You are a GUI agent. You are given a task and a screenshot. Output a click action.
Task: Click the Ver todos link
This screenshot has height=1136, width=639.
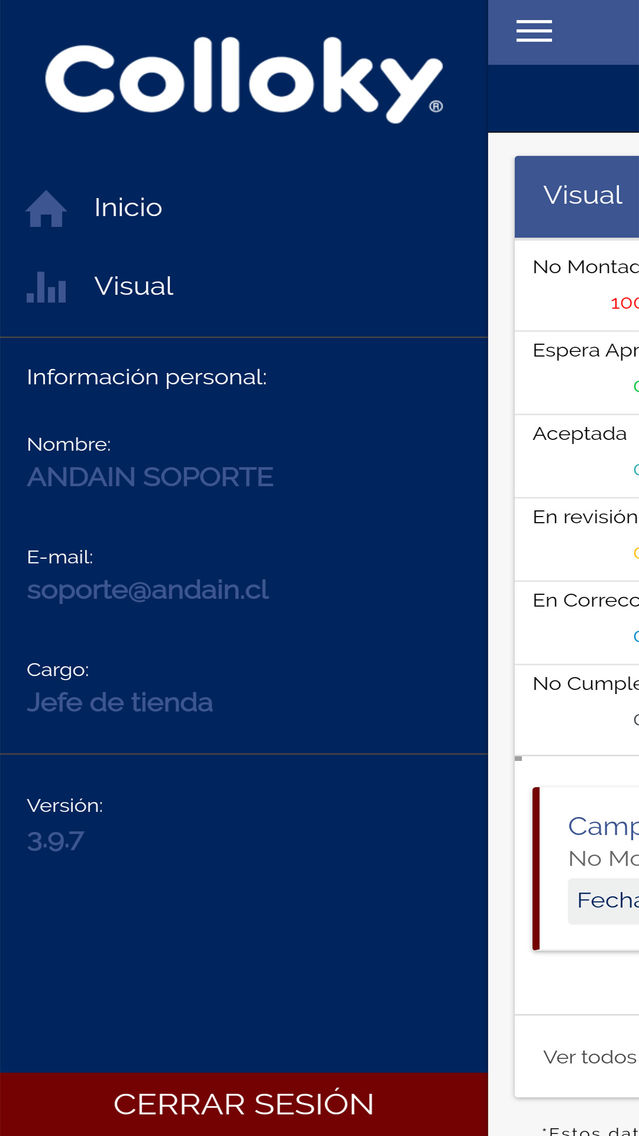point(590,1057)
